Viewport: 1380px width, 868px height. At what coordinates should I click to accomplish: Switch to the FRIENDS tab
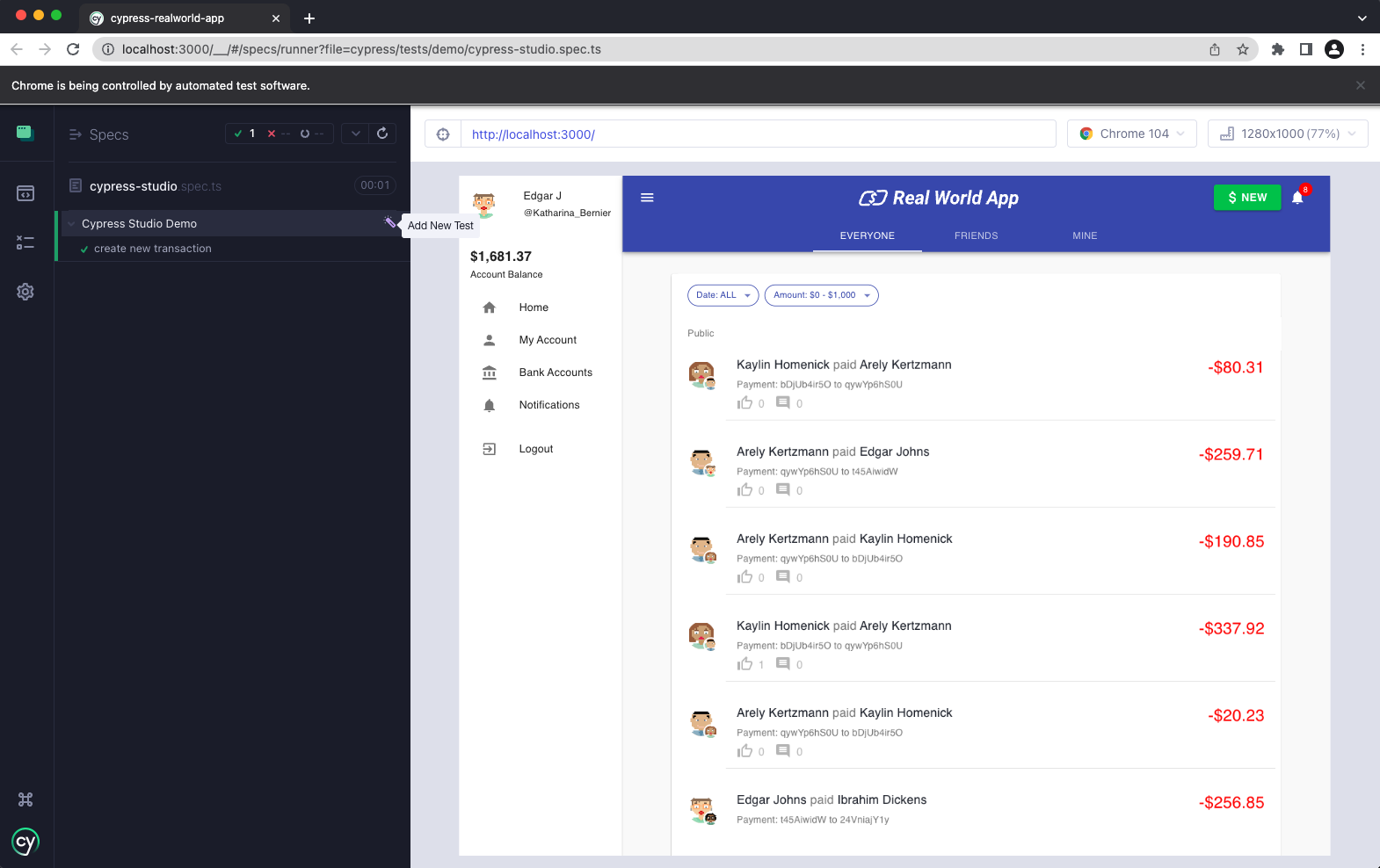click(976, 235)
